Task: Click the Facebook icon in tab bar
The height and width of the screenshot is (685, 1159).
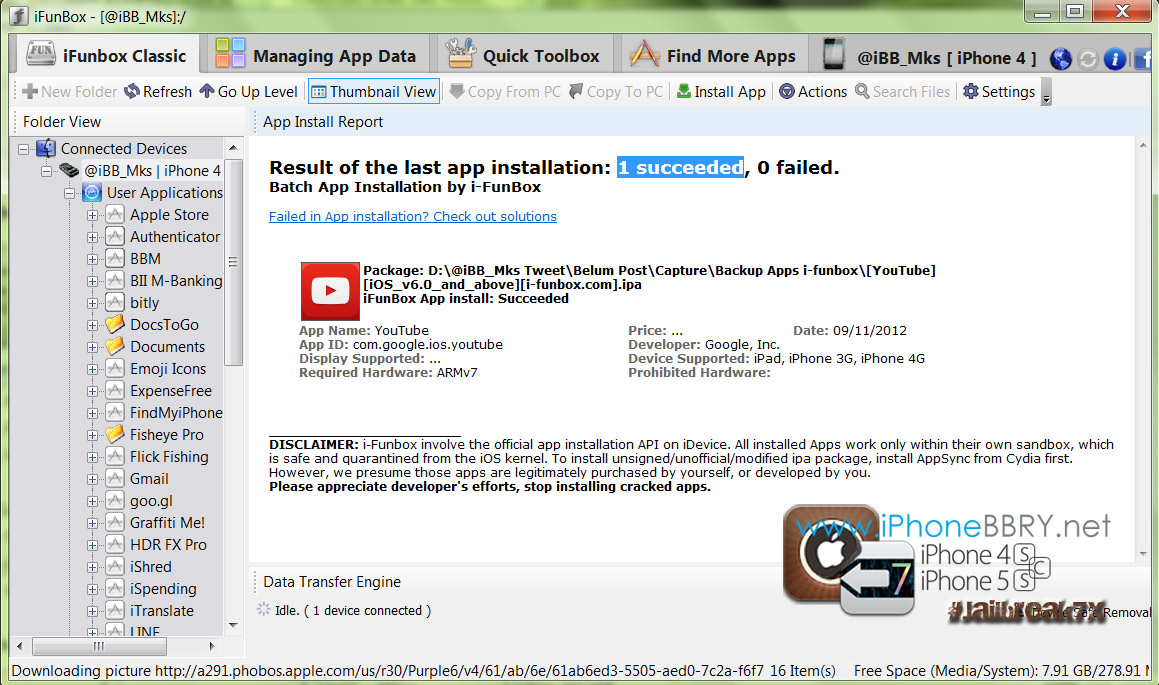Action: coord(1143,58)
